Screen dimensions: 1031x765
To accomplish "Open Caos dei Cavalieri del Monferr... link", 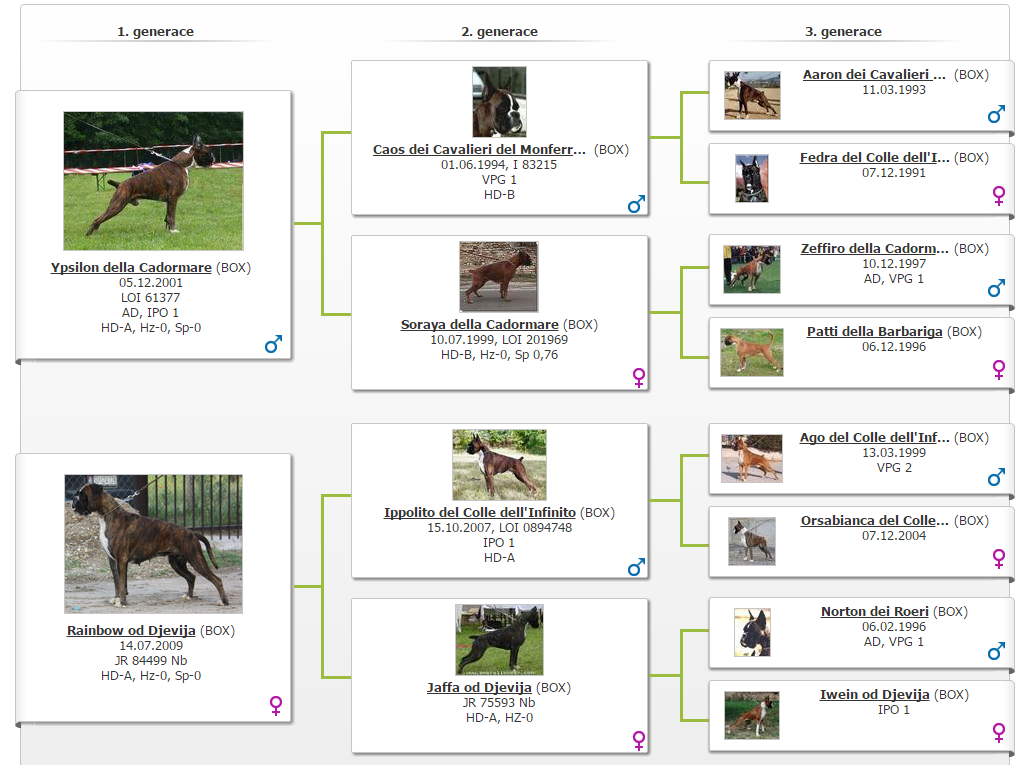I will 479,150.
